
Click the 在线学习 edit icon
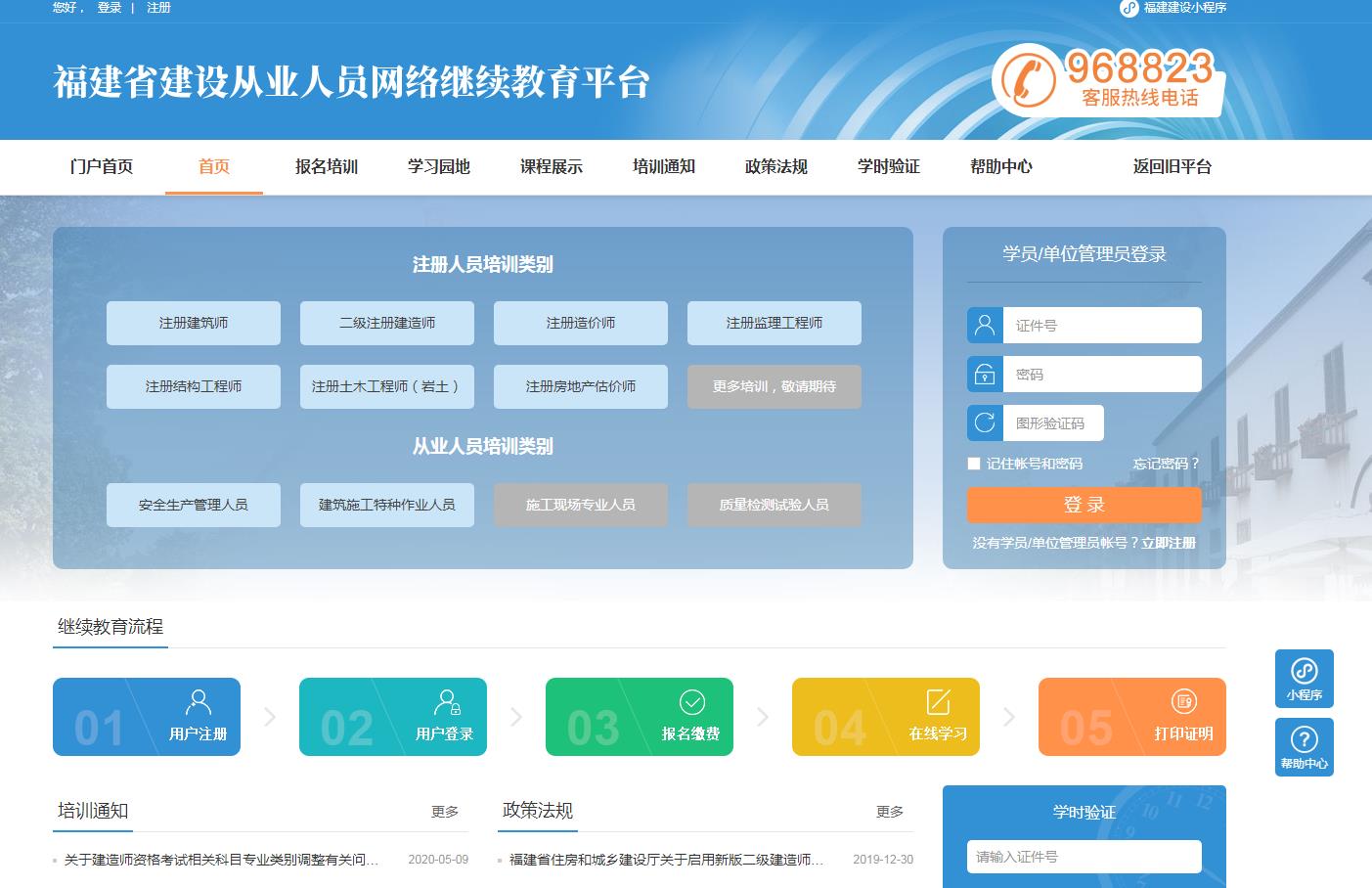coord(938,702)
